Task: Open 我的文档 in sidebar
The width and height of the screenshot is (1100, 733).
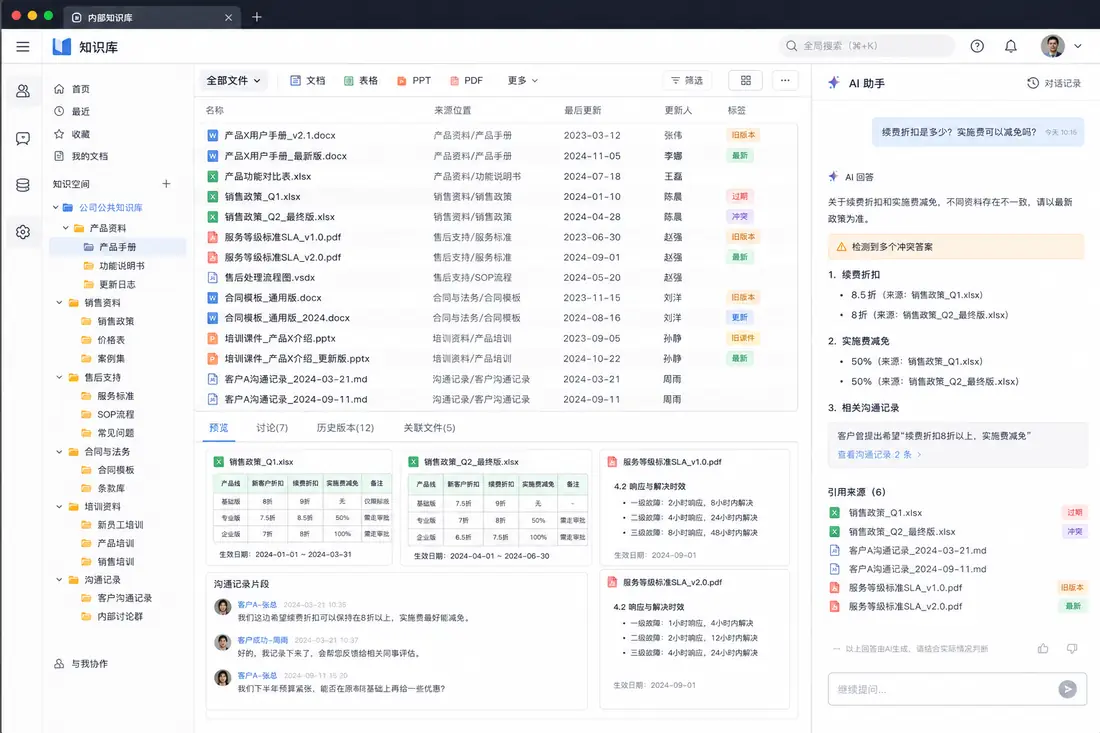Action: tap(81, 156)
